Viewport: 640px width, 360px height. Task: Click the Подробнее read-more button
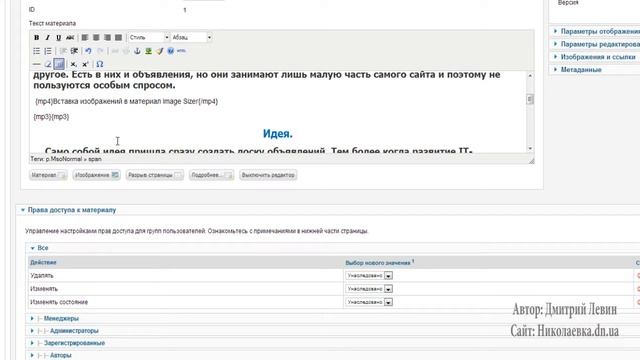click(x=211, y=175)
